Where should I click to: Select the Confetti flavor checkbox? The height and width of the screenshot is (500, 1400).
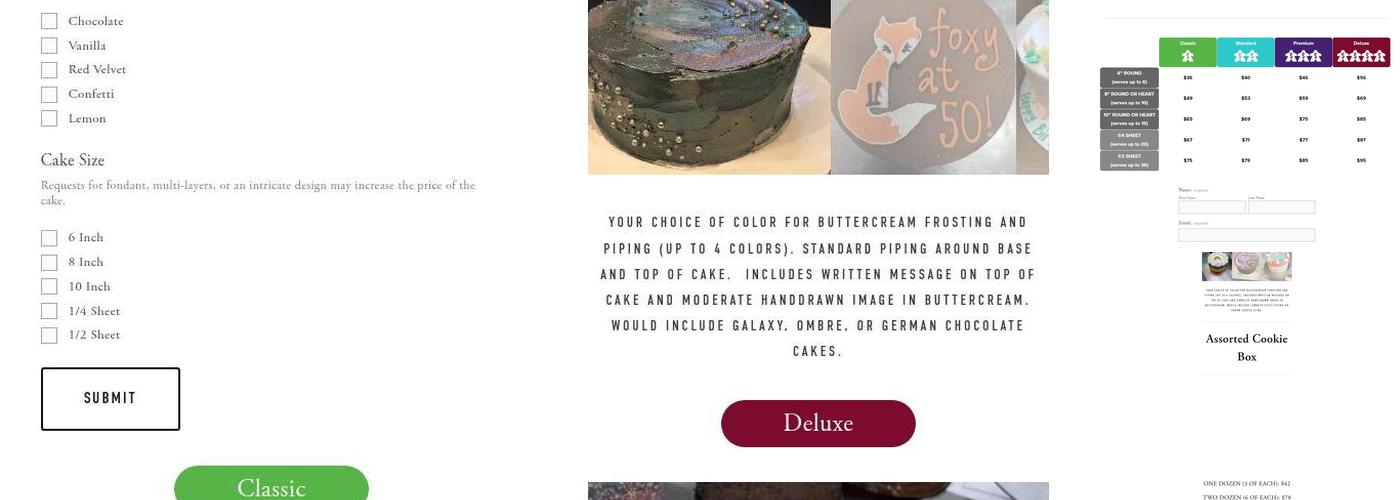[49, 94]
